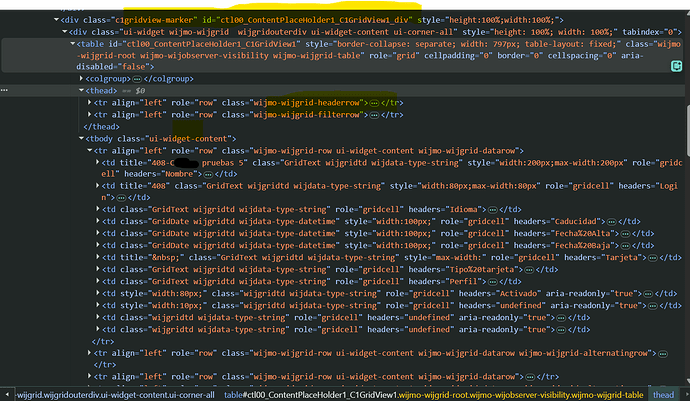Screen dimensions: 690x401
Task: Click ellipsis badge of headers="Perfil" td
Action: pos(493,282)
